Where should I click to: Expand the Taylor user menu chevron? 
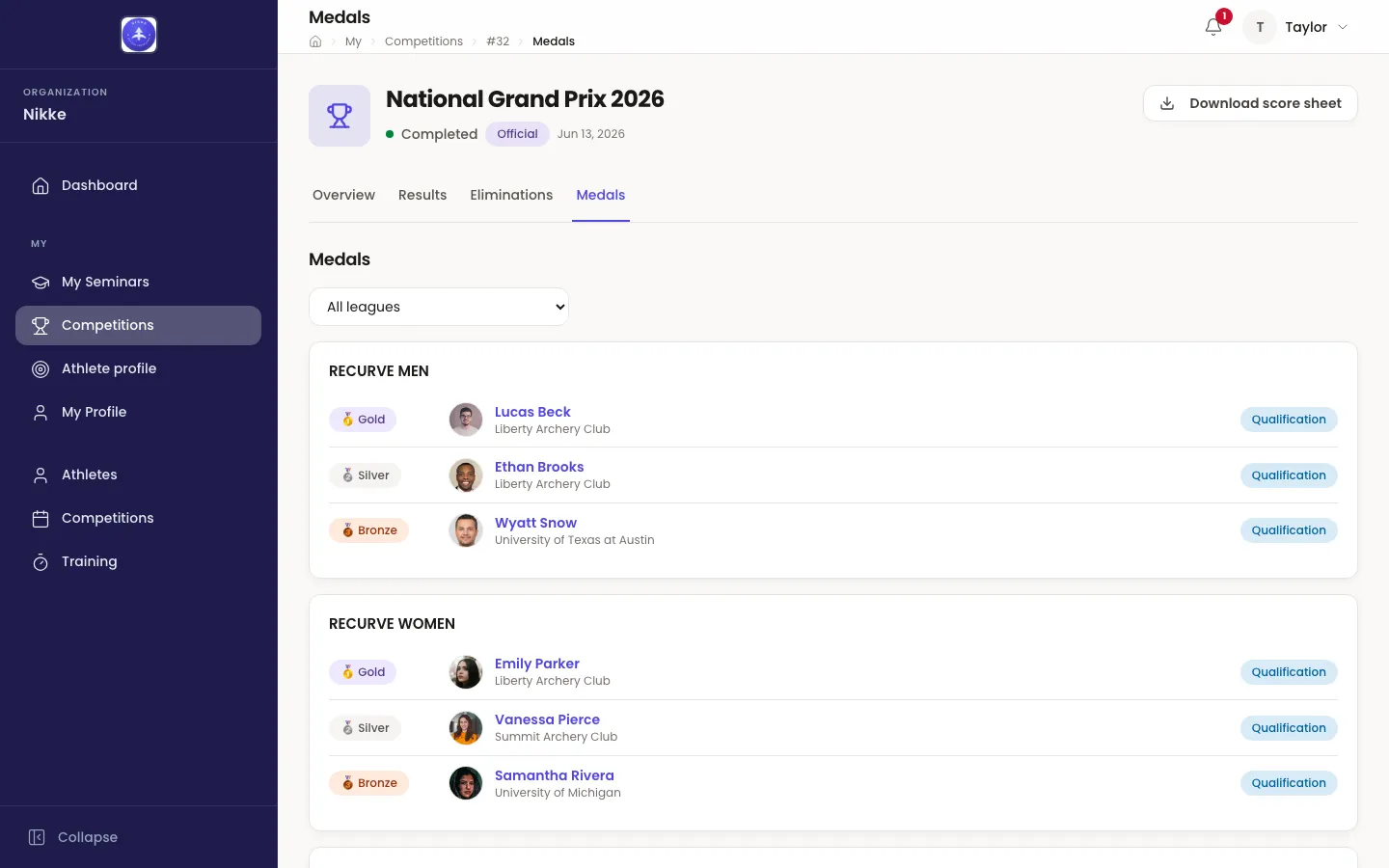point(1343,27)
